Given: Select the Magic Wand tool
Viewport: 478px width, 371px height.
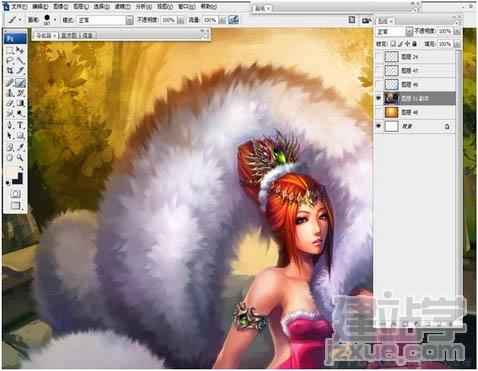Looking at the screenshot, I should point(20,61).
